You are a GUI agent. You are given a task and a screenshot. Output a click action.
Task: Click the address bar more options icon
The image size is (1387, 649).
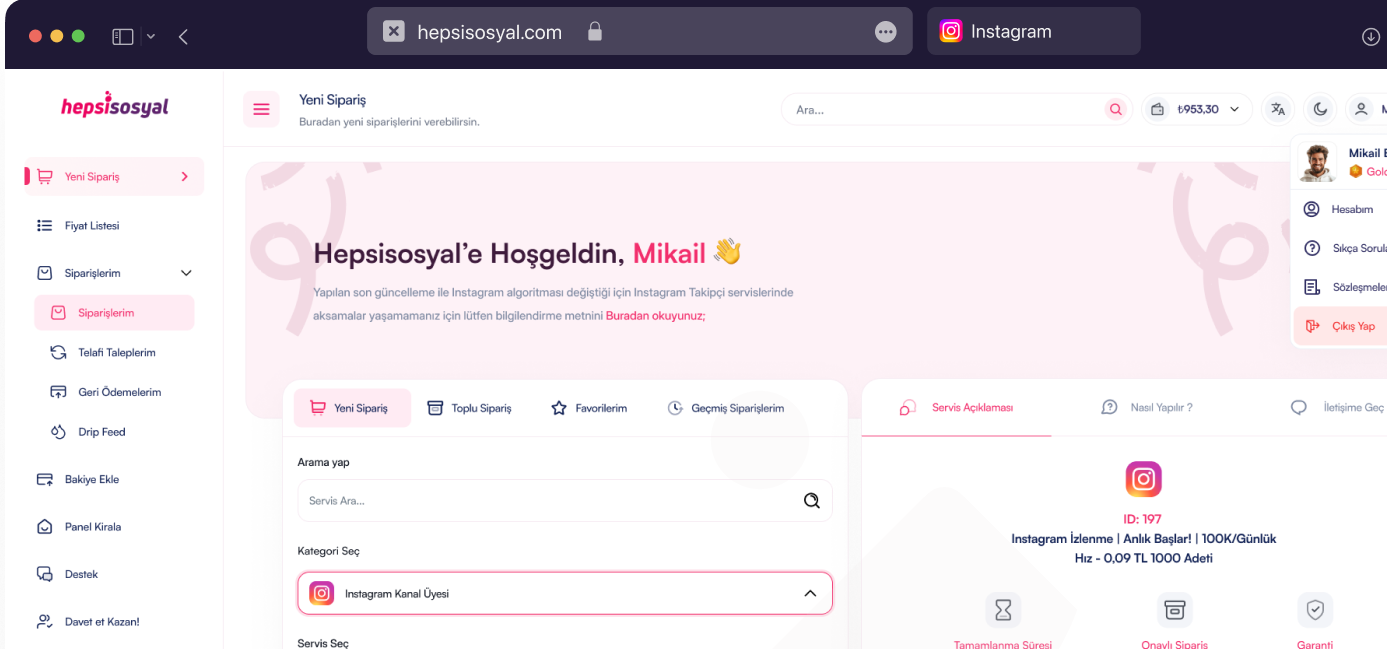click(885, 32)
